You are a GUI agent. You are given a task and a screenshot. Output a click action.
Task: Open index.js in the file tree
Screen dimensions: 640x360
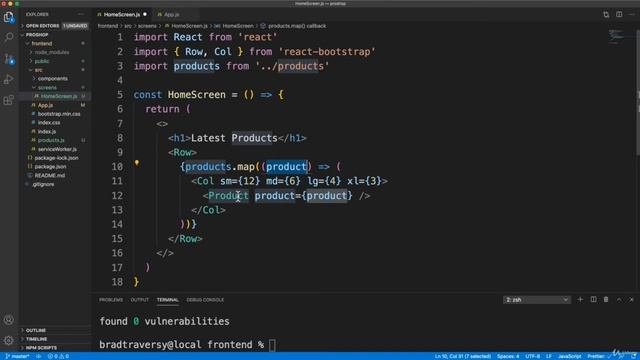tap(55, 131)
